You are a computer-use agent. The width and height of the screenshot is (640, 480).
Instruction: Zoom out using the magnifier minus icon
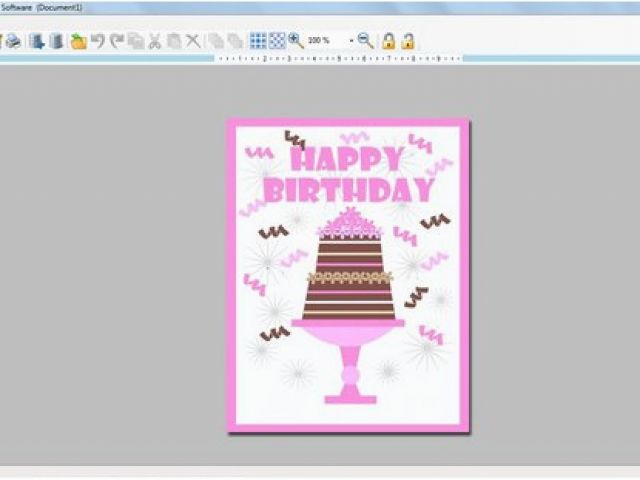coord(365,41)
